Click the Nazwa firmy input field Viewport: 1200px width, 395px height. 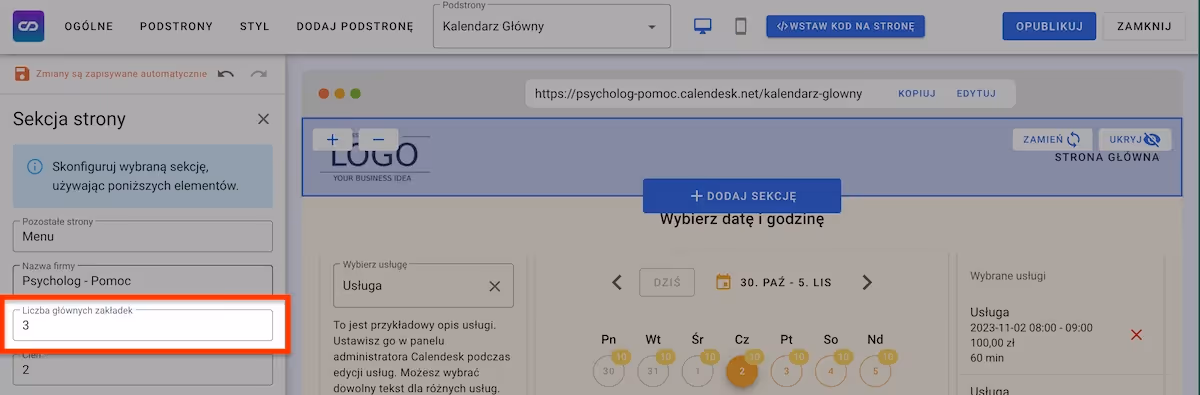(142, 281)
